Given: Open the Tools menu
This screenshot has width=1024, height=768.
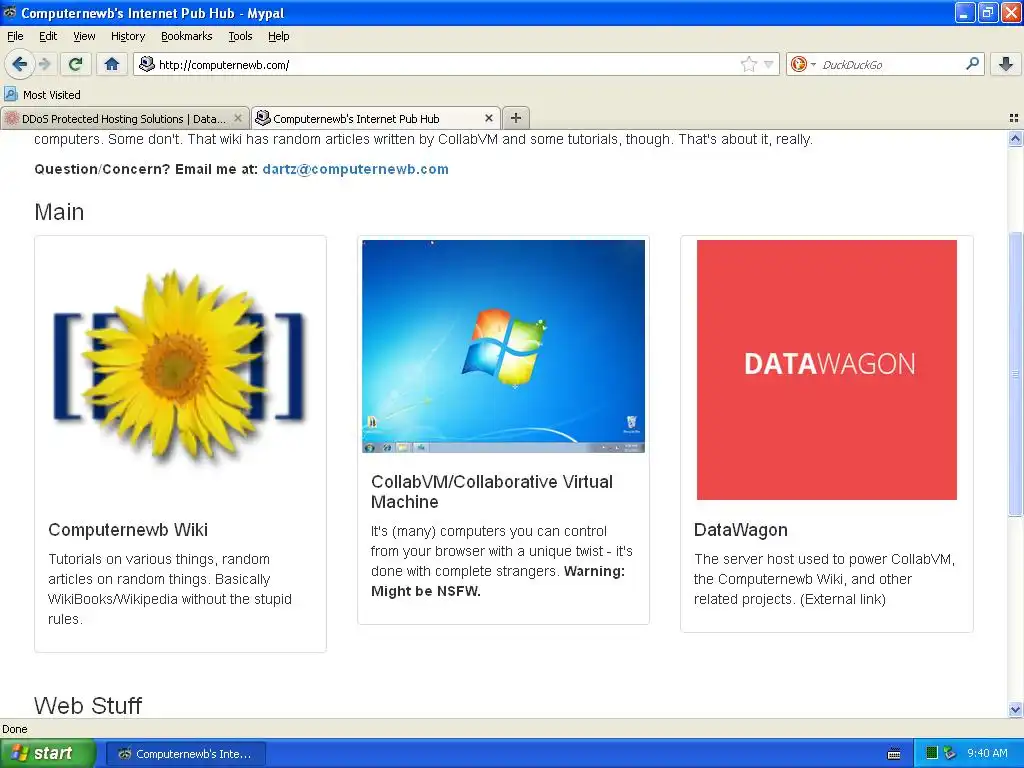Looking at the screenshot, I should pyautogui.click(x=240, y=36).
